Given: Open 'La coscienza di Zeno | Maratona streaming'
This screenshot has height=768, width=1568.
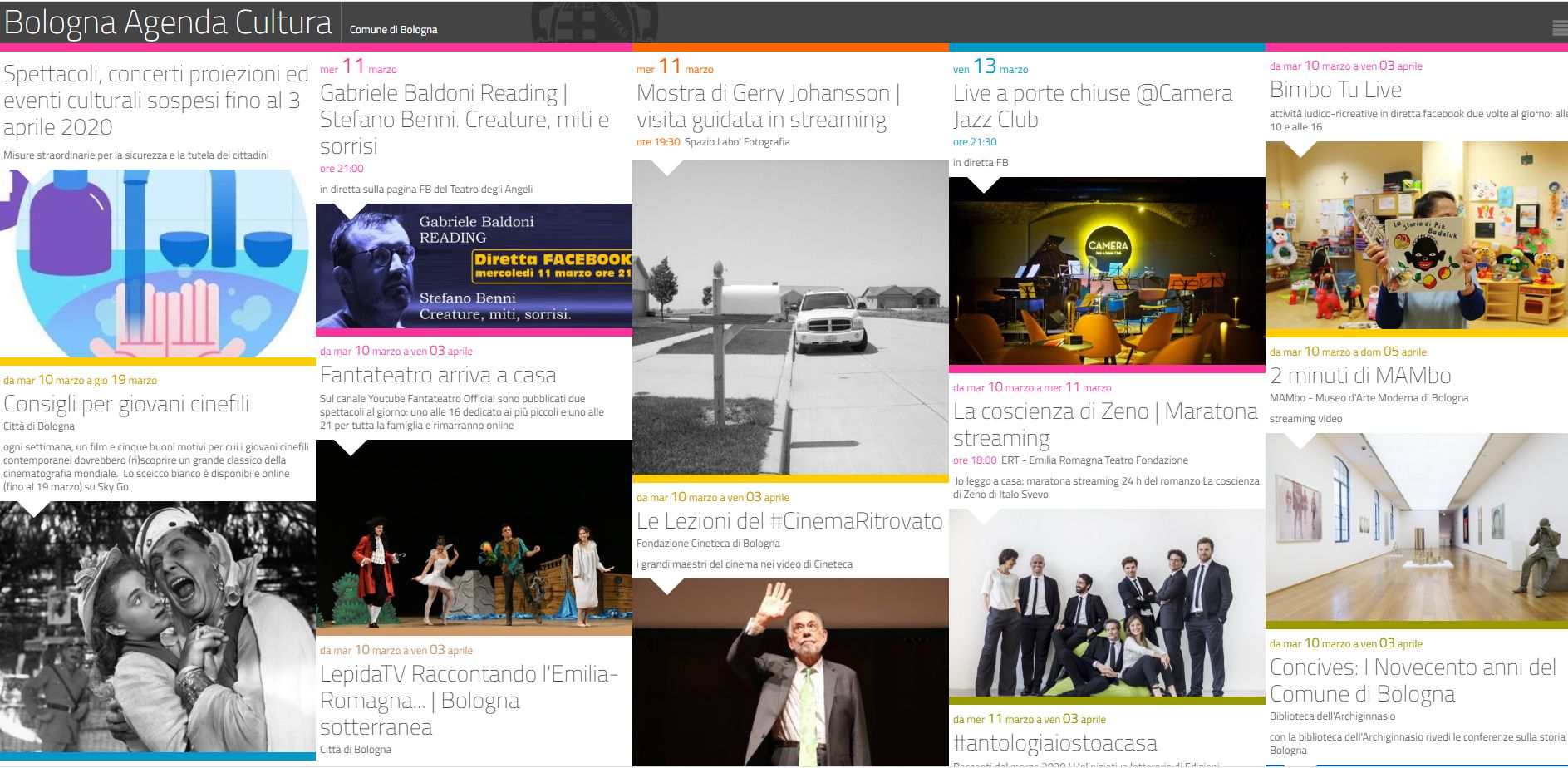Looking at the screenshot, I should pyautogui.click(x=1105, y=425).
